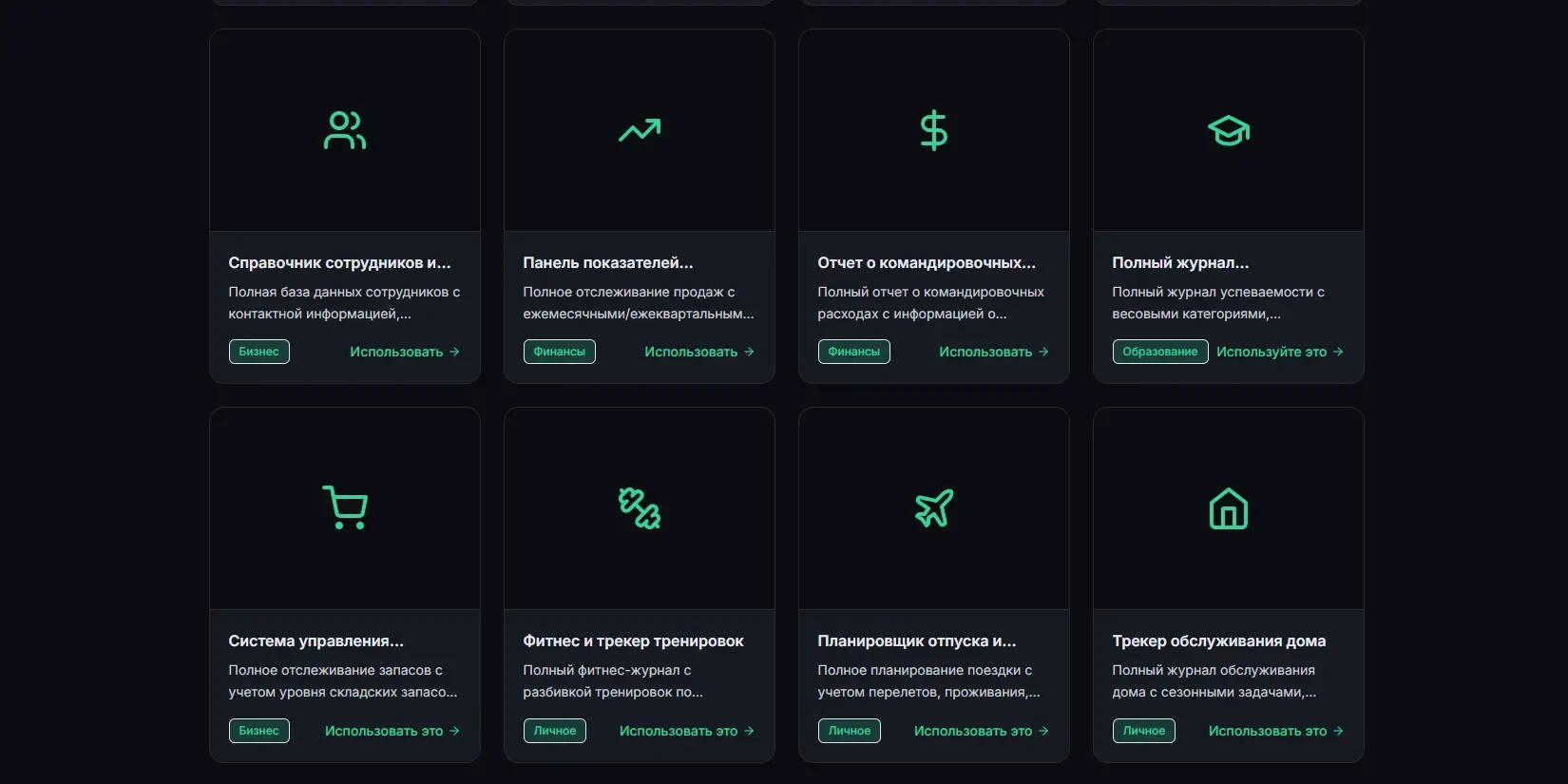Select the Финансы tag on Панель показателей card
Viewport: 1568px width, 784px height.
click(x=560, y=352)
